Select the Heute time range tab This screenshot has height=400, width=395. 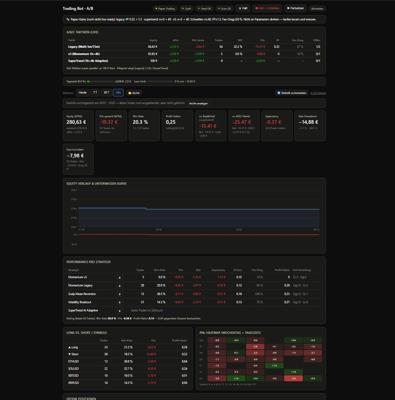click(83, 93)
